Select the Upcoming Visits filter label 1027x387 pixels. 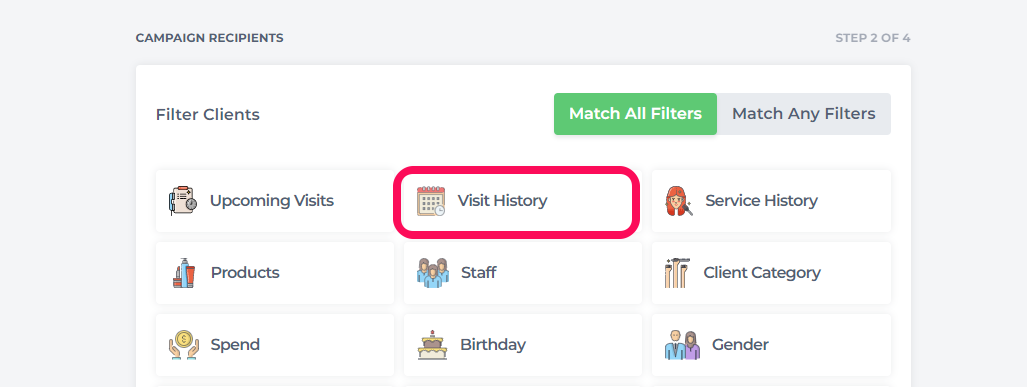(272, 201)
